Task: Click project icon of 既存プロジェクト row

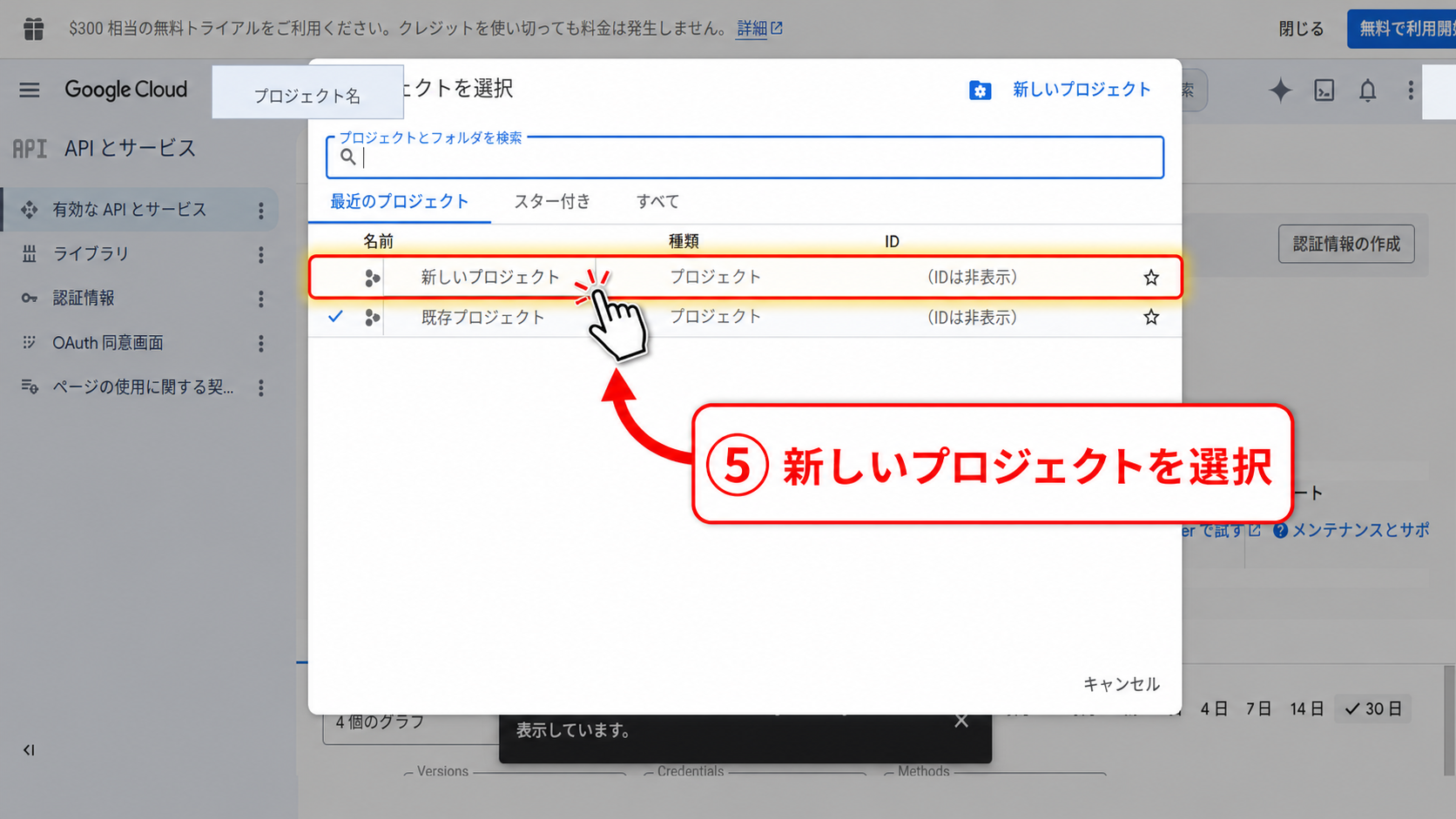Action: (372, 318)
